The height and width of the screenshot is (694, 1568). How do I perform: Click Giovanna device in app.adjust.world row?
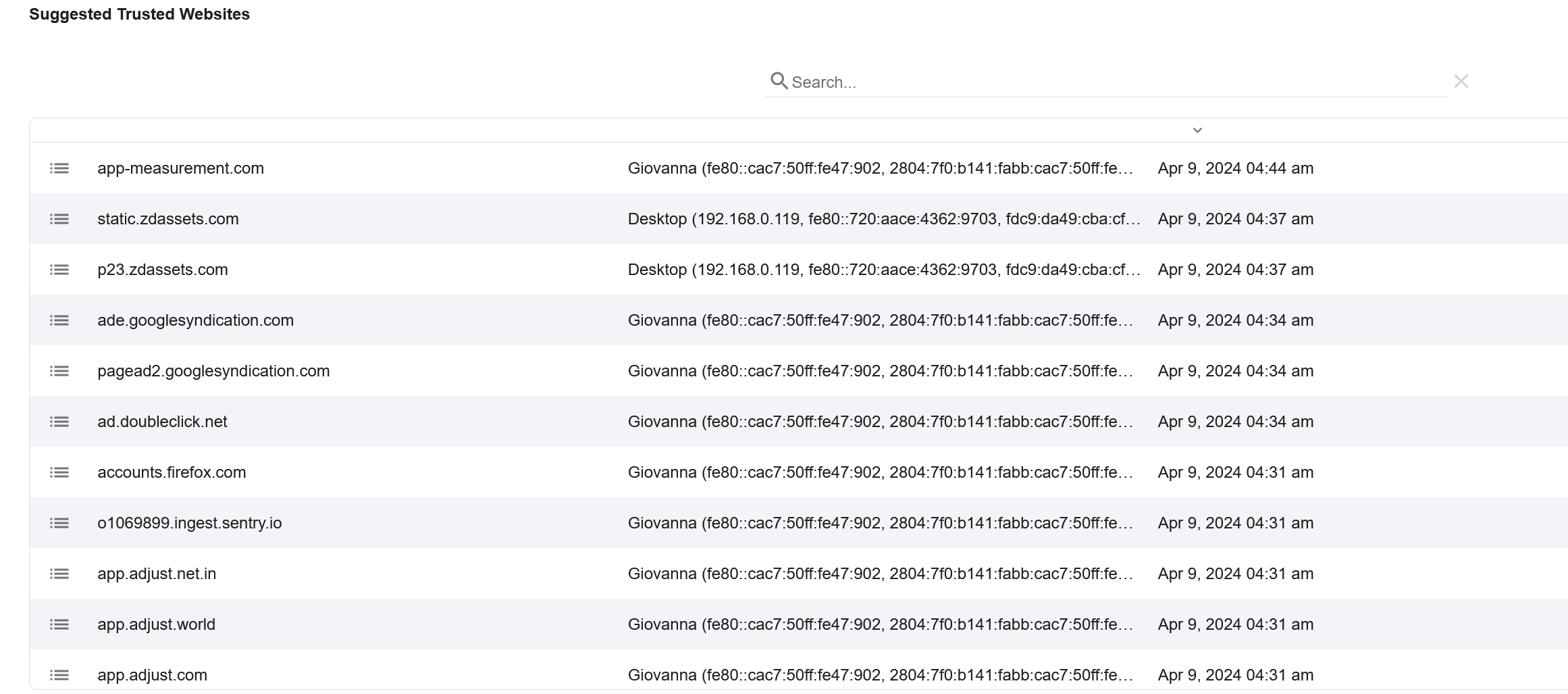[x=881, y=624]
